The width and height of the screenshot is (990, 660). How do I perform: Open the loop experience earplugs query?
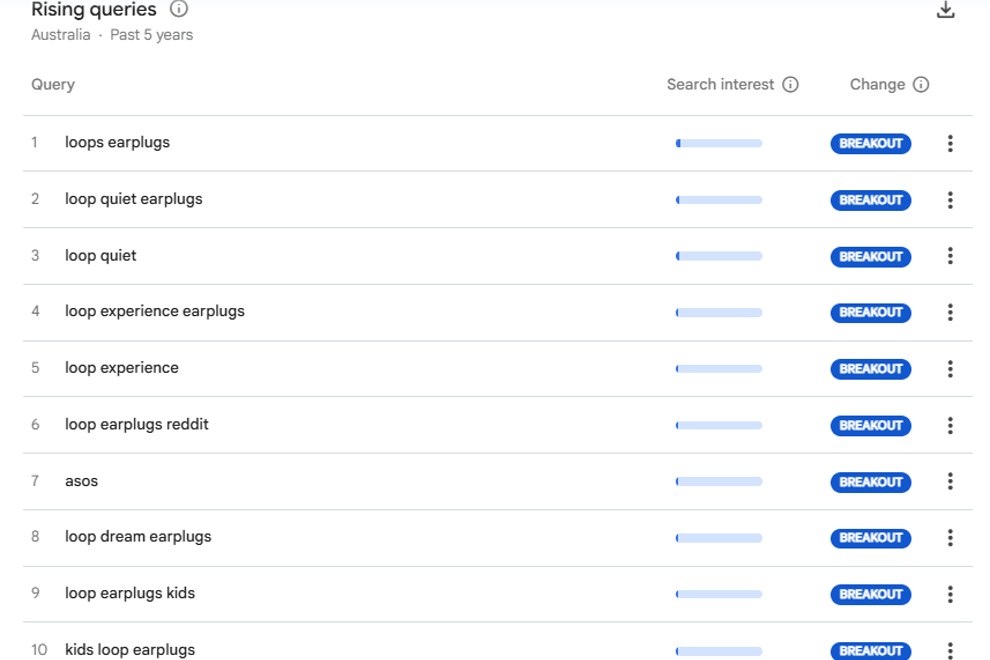(x=155, y=311)
